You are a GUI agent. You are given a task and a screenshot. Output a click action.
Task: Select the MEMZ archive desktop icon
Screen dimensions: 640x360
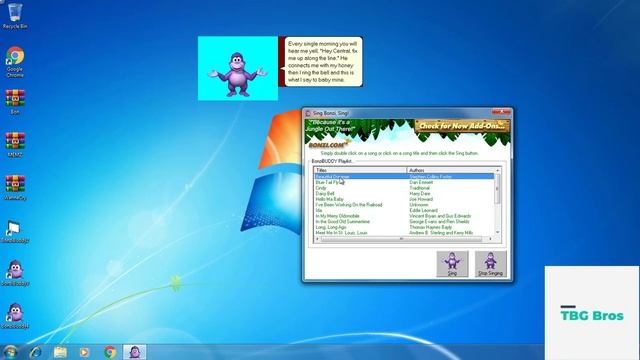[x=15, y=144]
